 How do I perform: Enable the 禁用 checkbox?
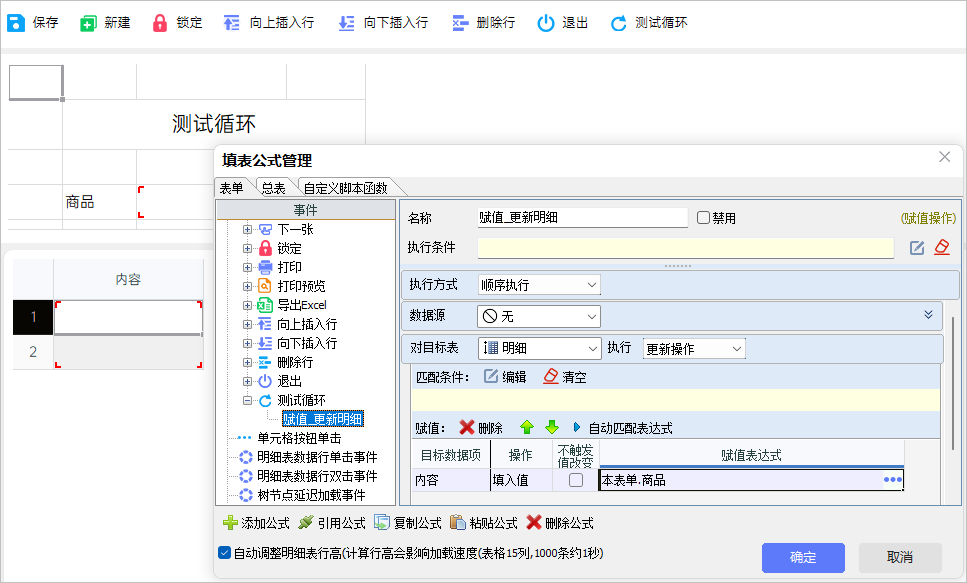click(x=704, y=218)
